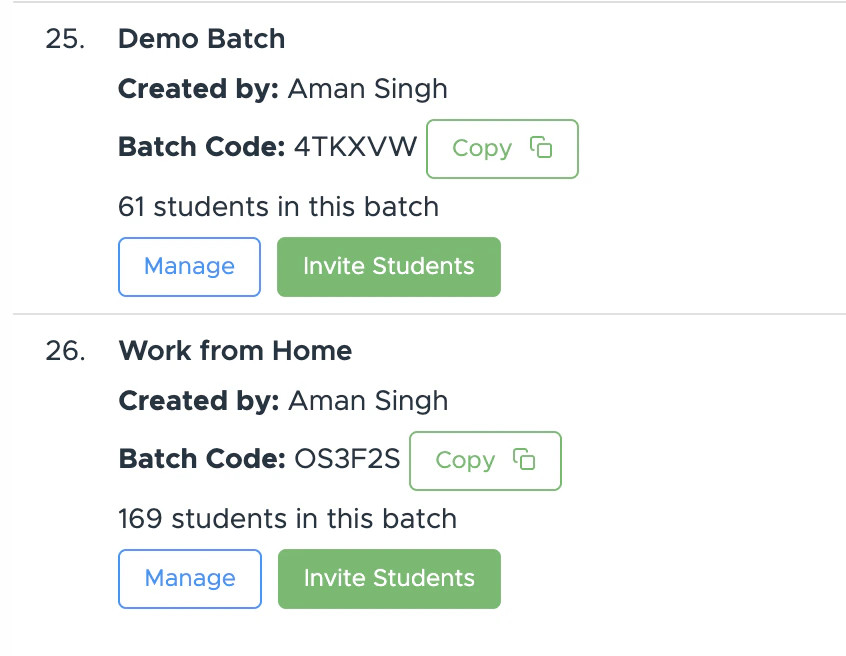Select the Demo Batch title

click(201, 39)
